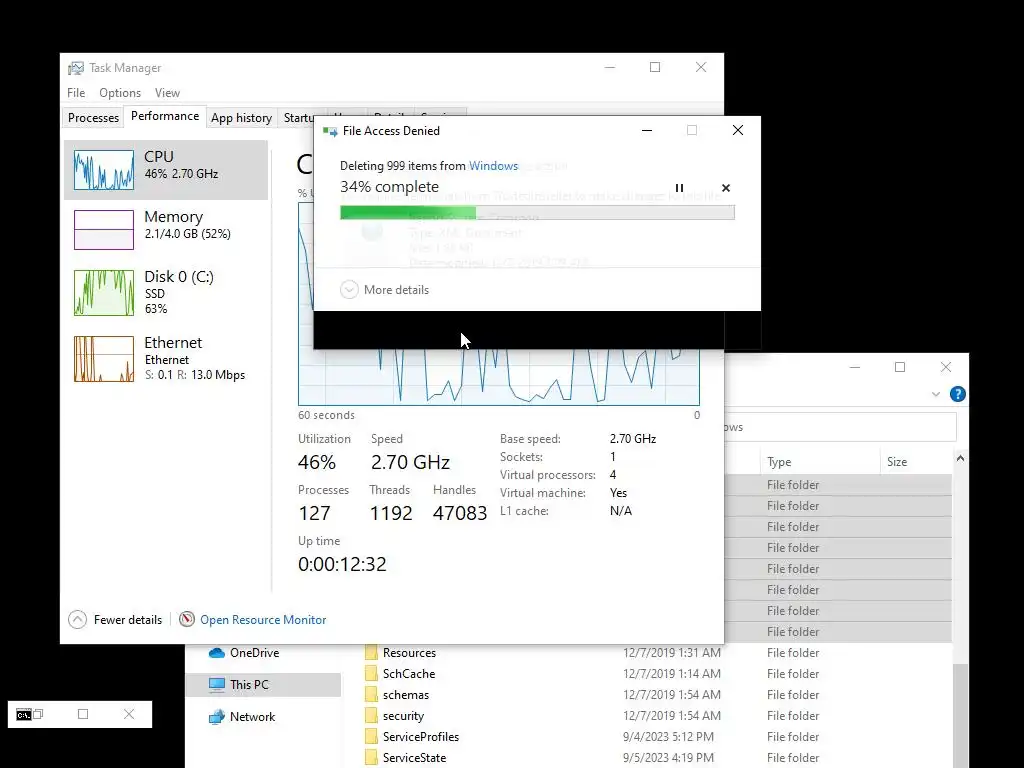Click the SchCache folder icon
1024x768 pixels.
(371, 674)
